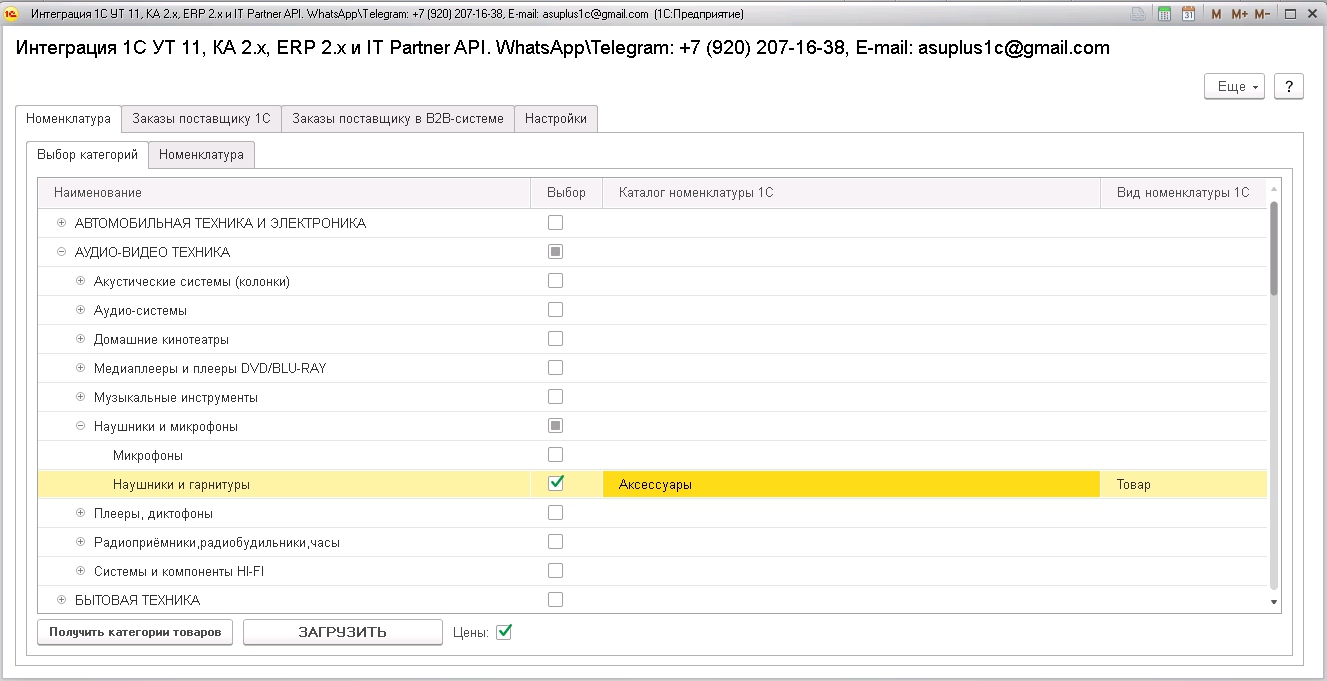1327x681 pixels.
Task: Click the M- memory subtract button
Action: pos(1262,14)
